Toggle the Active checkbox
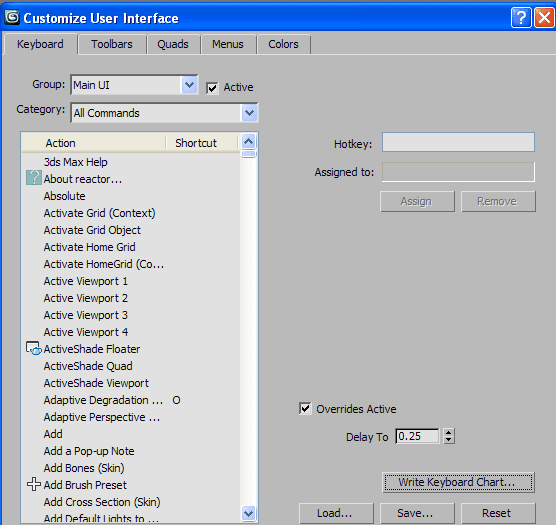 (x=212, y=88)
